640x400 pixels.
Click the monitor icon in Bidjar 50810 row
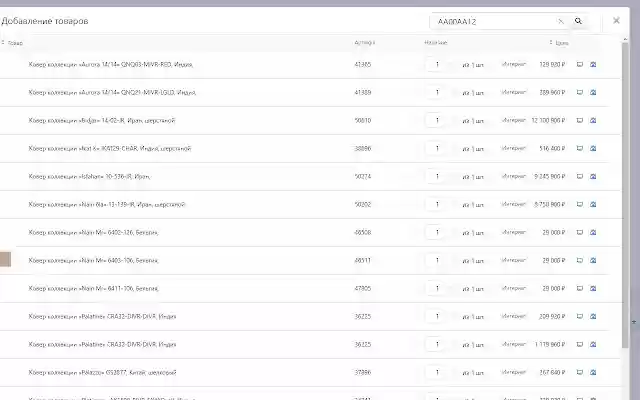click(x=580, y=120)
